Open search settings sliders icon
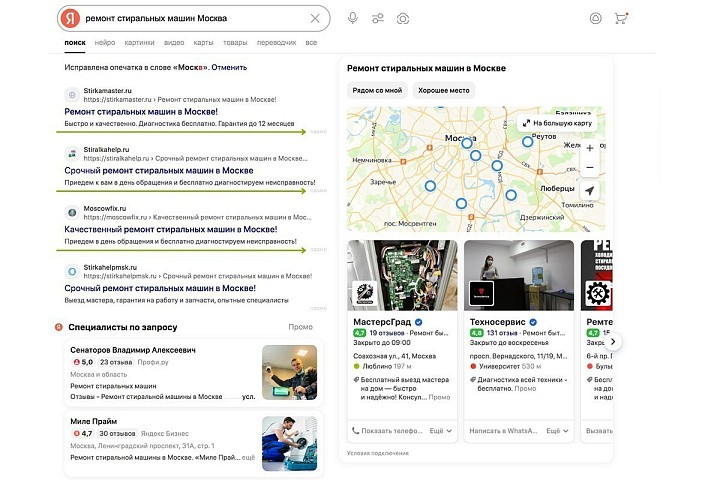This screenshot has height=480, width=720. [378, 18]
